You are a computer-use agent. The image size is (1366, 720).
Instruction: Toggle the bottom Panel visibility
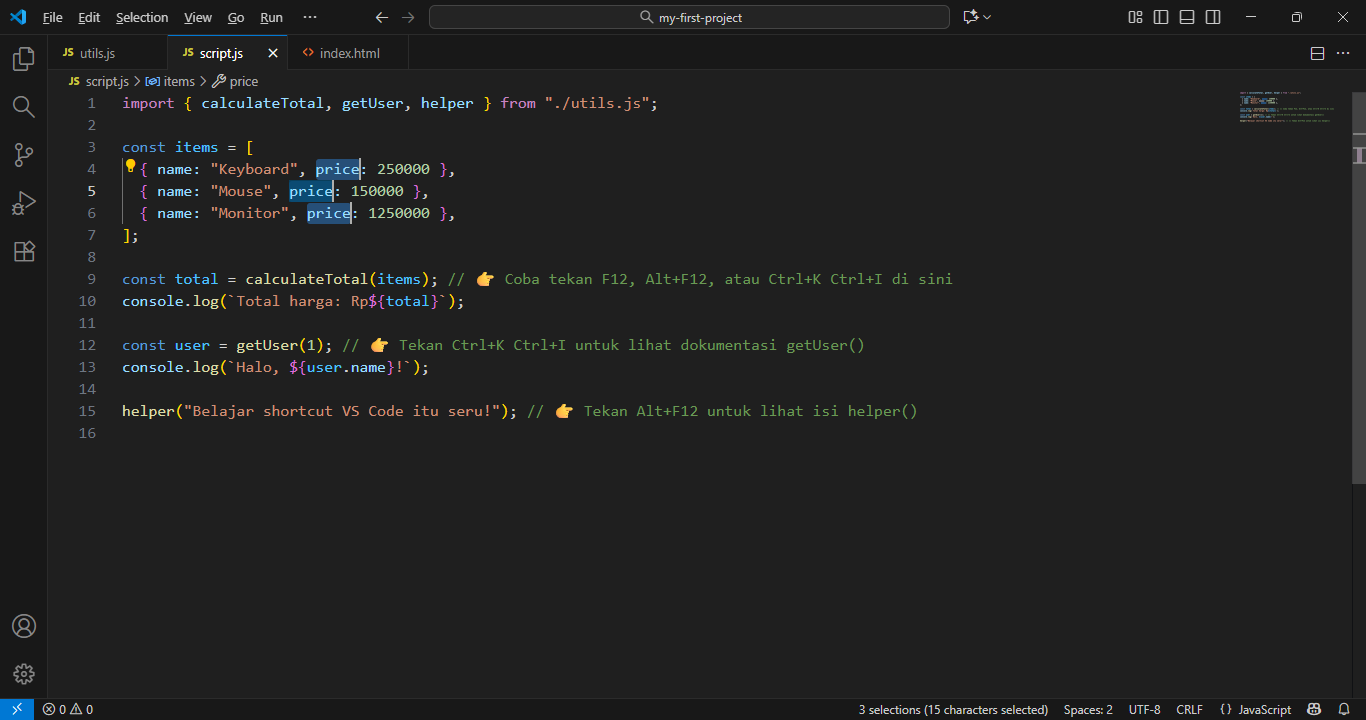tap(1186, 17)
